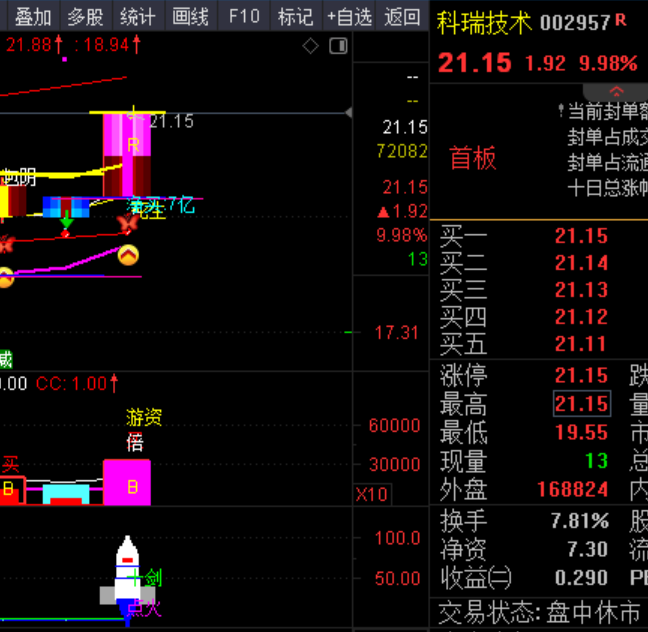Click the R margin-trading badge by the stock code

620,20
